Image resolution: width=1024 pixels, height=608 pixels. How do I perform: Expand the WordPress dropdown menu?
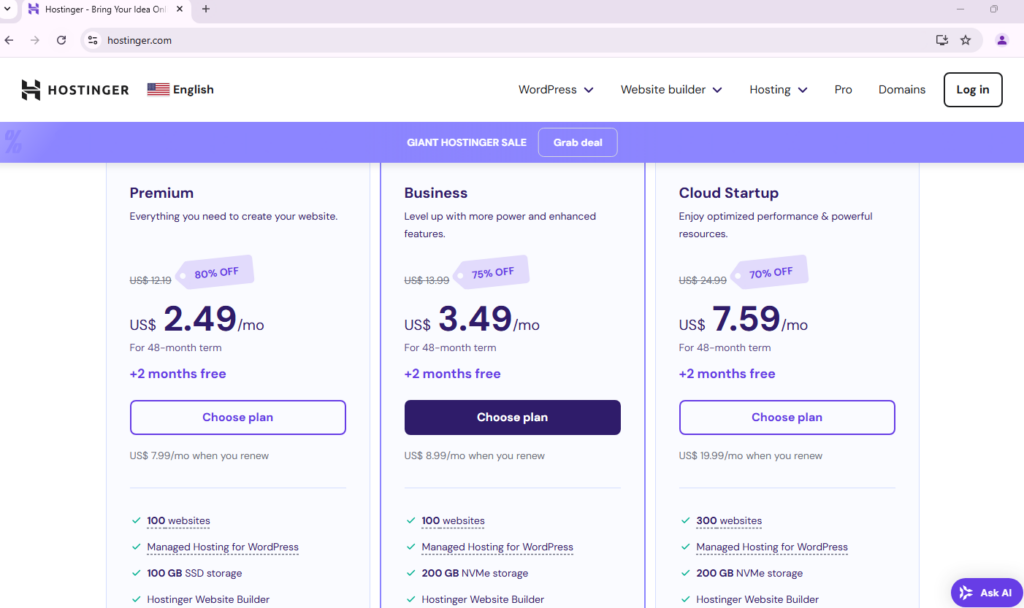[x=555, y=90]
